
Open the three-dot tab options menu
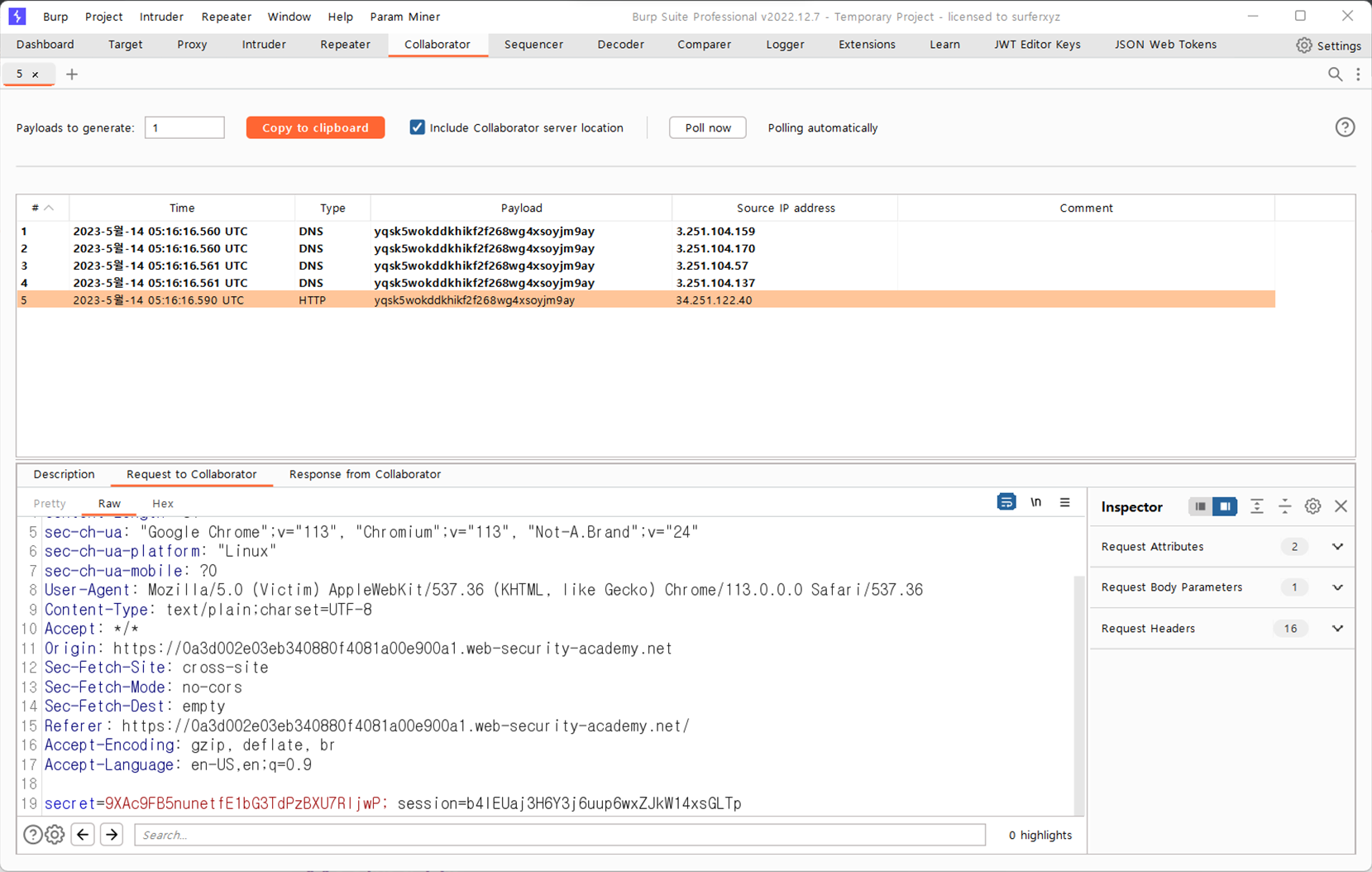[x=1358, y=74]
